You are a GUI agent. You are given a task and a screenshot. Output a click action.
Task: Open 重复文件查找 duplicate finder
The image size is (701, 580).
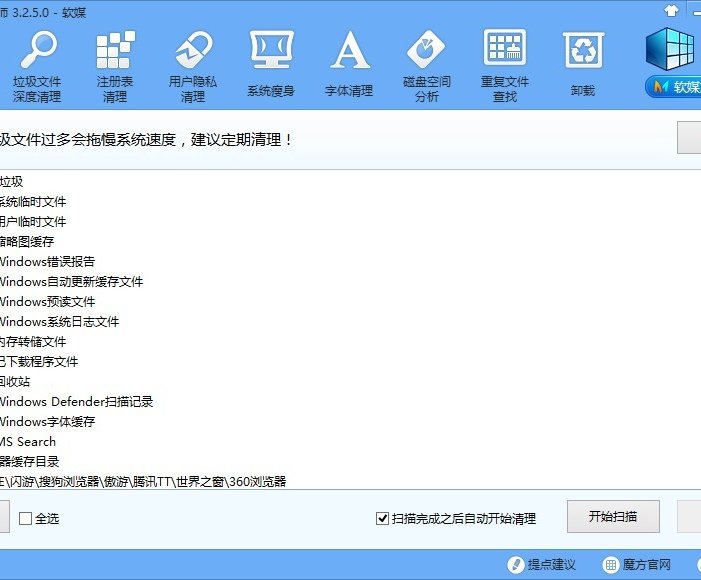coord(505,67)
